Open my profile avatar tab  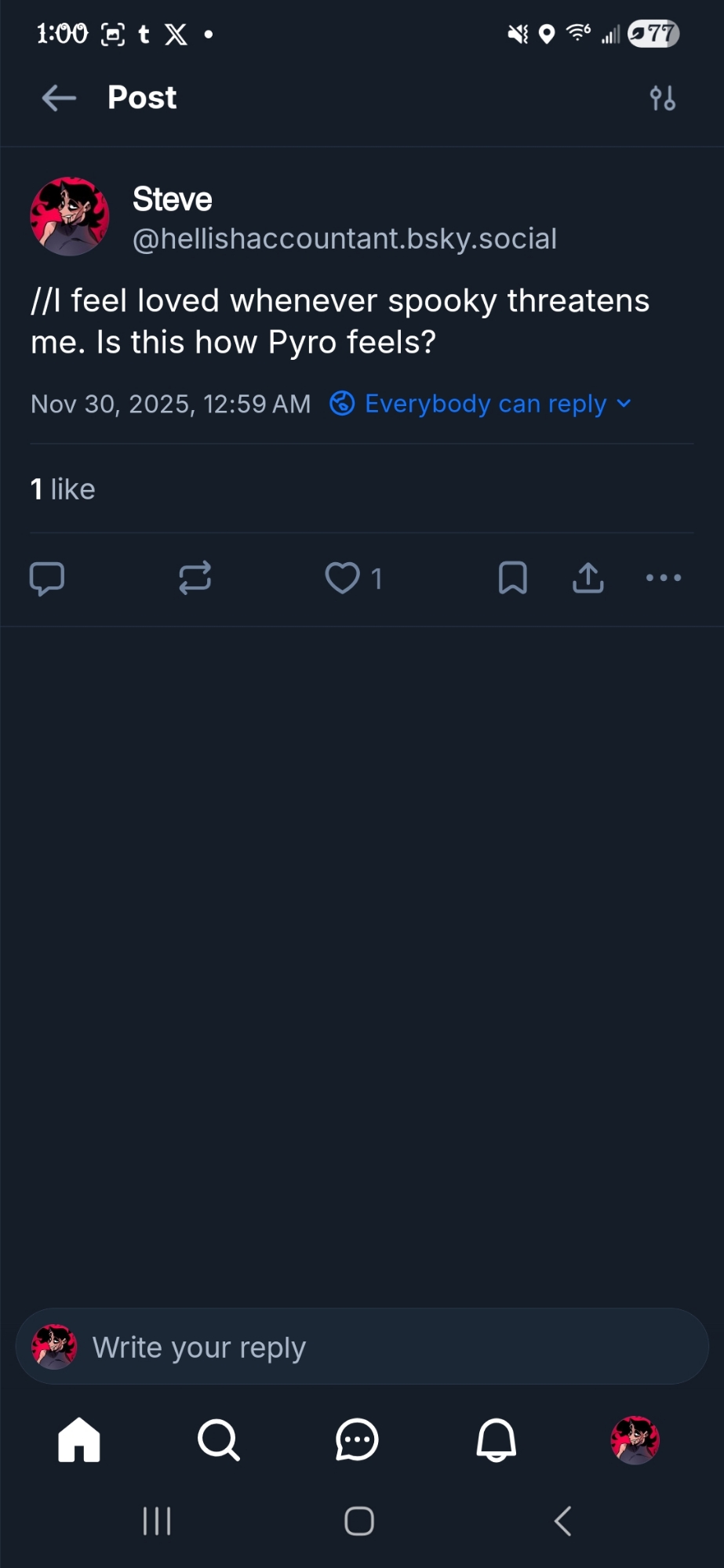coord(635,1440)
